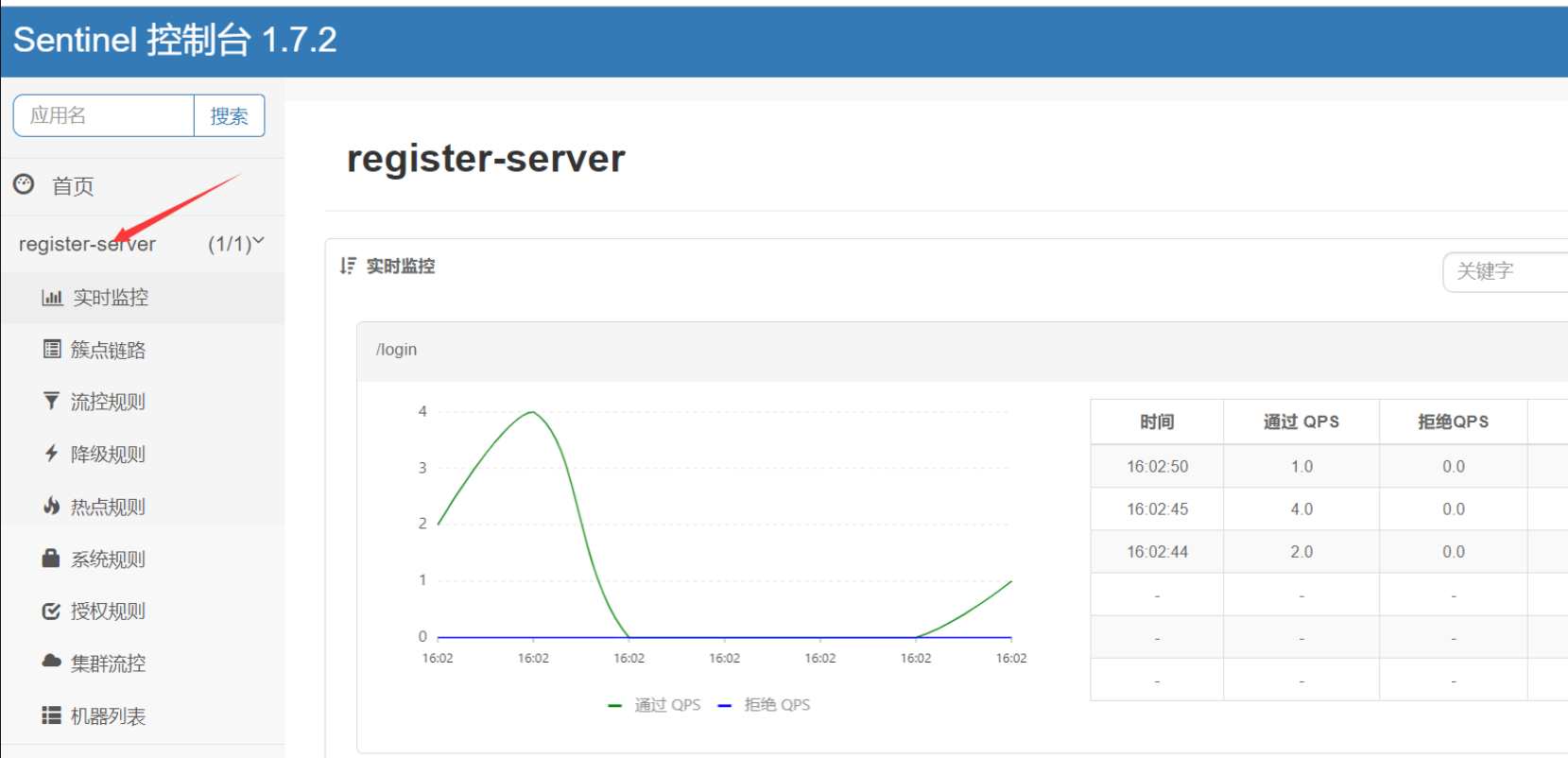
Task: Click the 1.0 pass QPS value
Action: (1301, 467)
